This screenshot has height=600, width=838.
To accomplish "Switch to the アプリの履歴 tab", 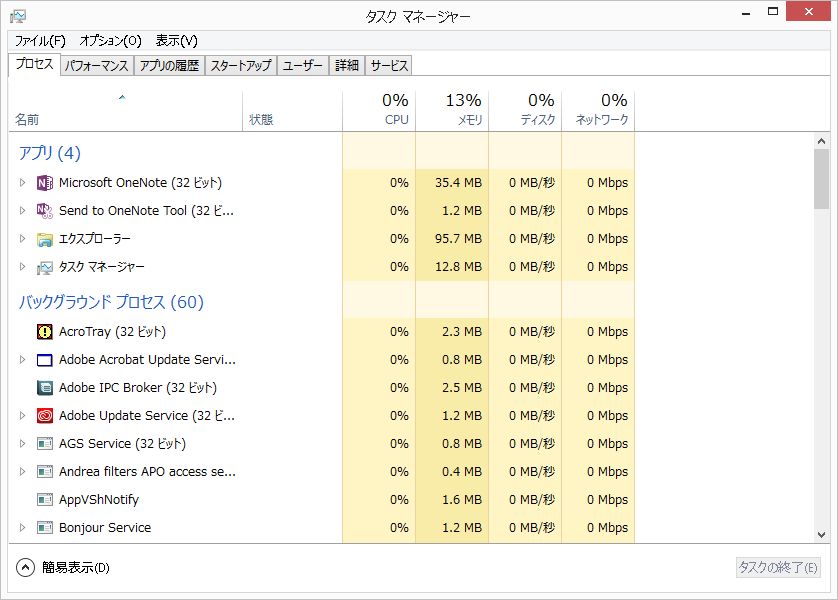I will coord(169,66).
